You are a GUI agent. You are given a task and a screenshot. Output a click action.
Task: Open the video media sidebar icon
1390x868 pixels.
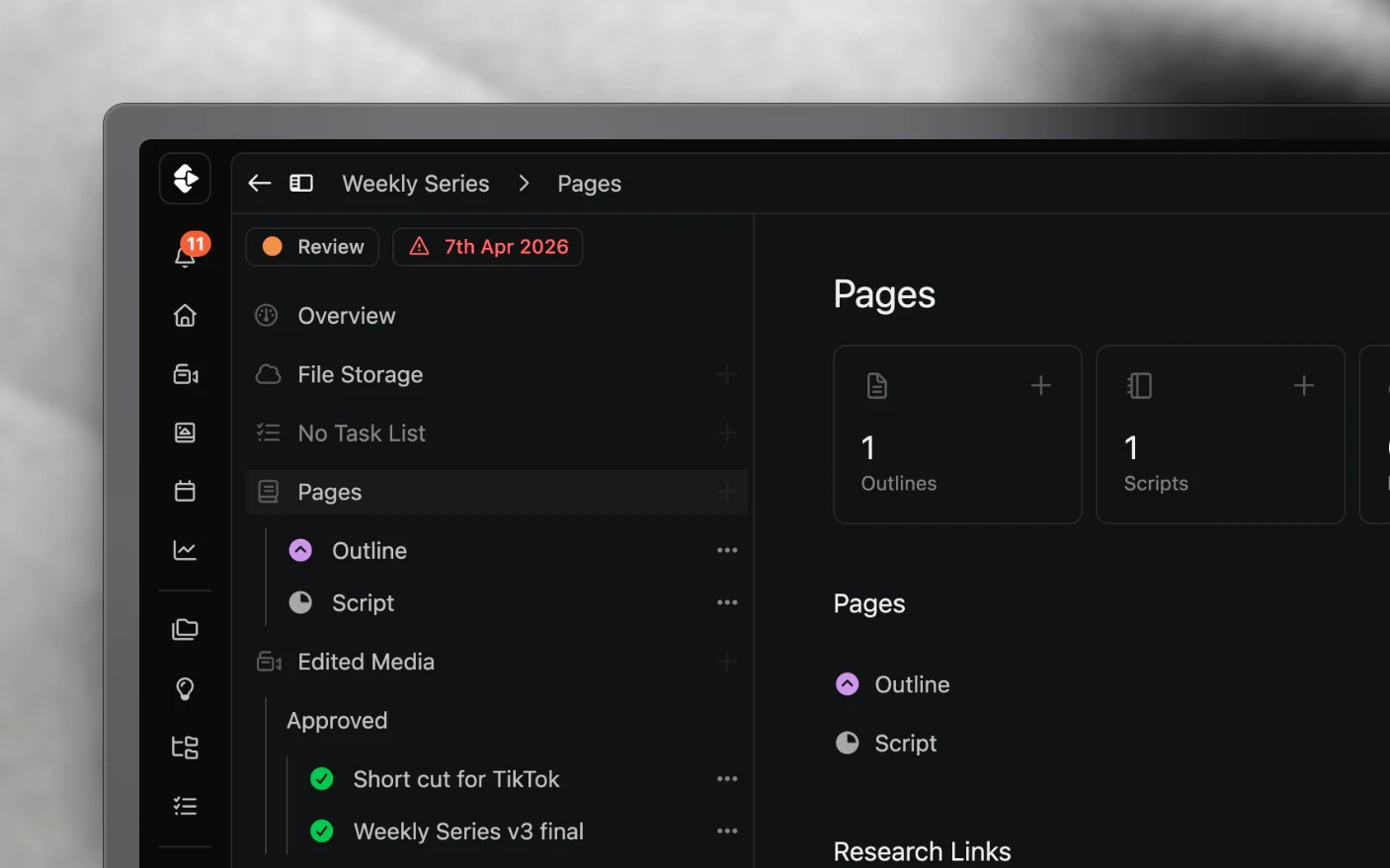(x=186, y=374)
